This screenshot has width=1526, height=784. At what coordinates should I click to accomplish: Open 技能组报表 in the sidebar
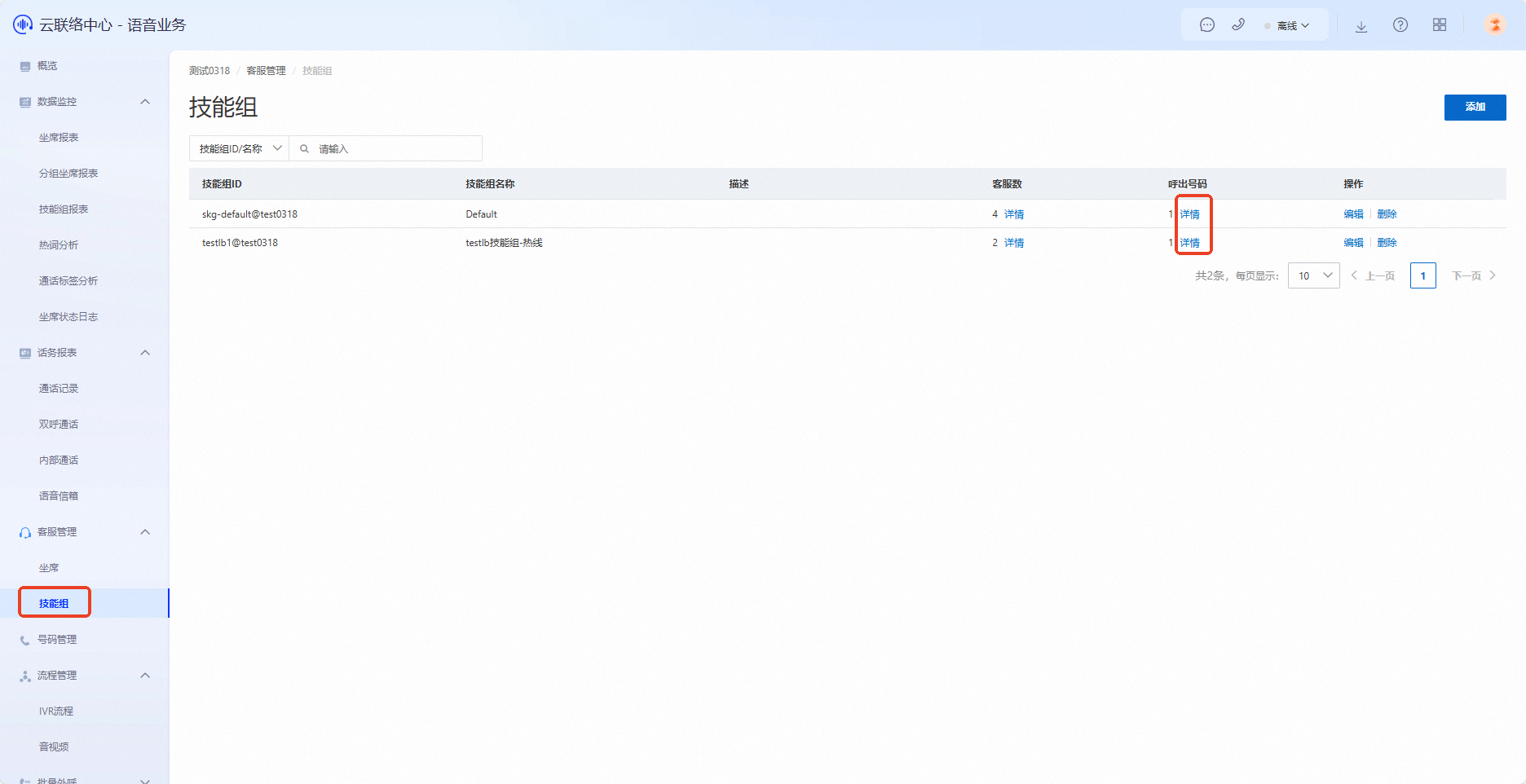[64, 209]
